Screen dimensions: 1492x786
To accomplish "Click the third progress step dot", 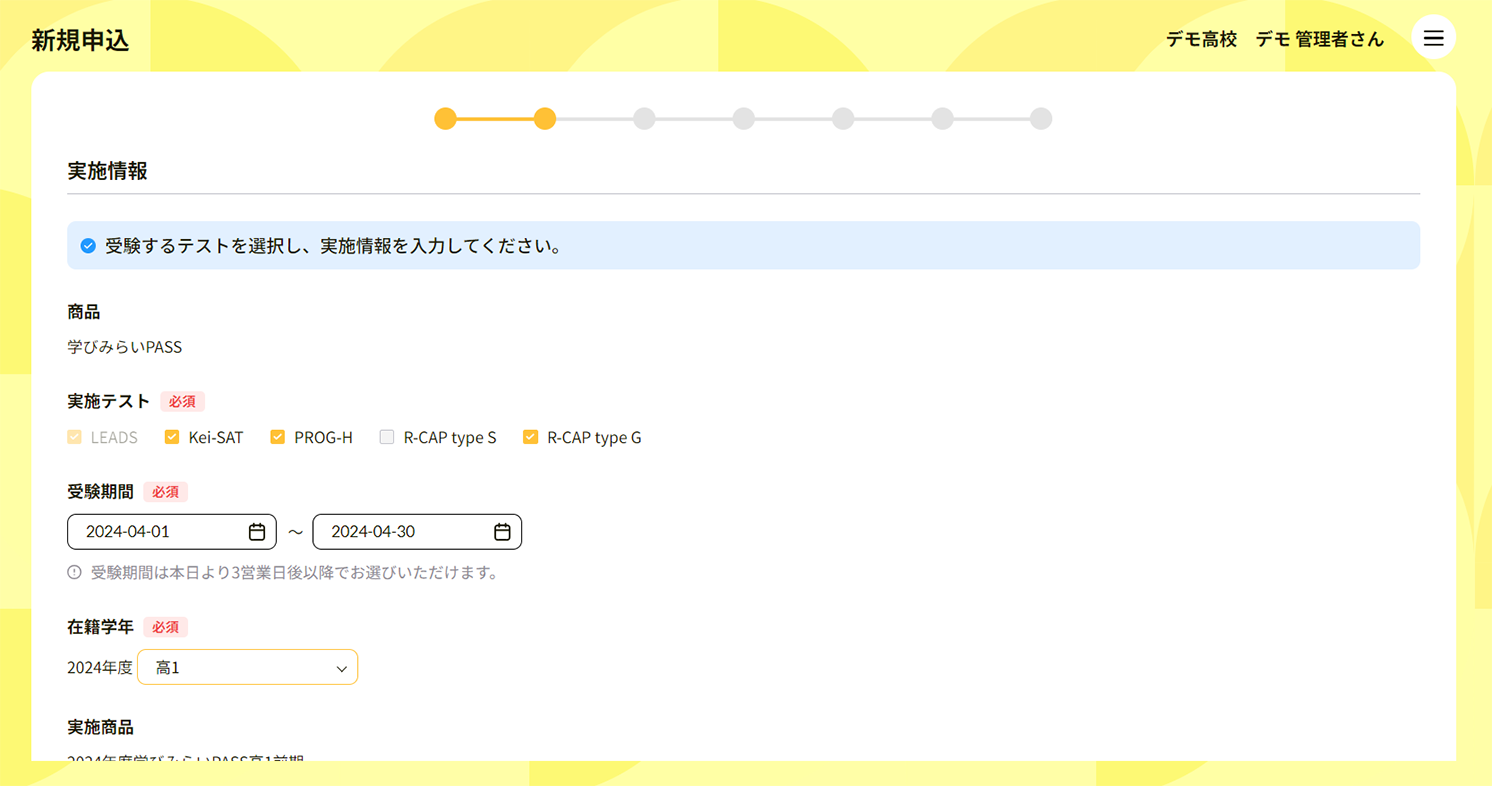I will point(644,119).
